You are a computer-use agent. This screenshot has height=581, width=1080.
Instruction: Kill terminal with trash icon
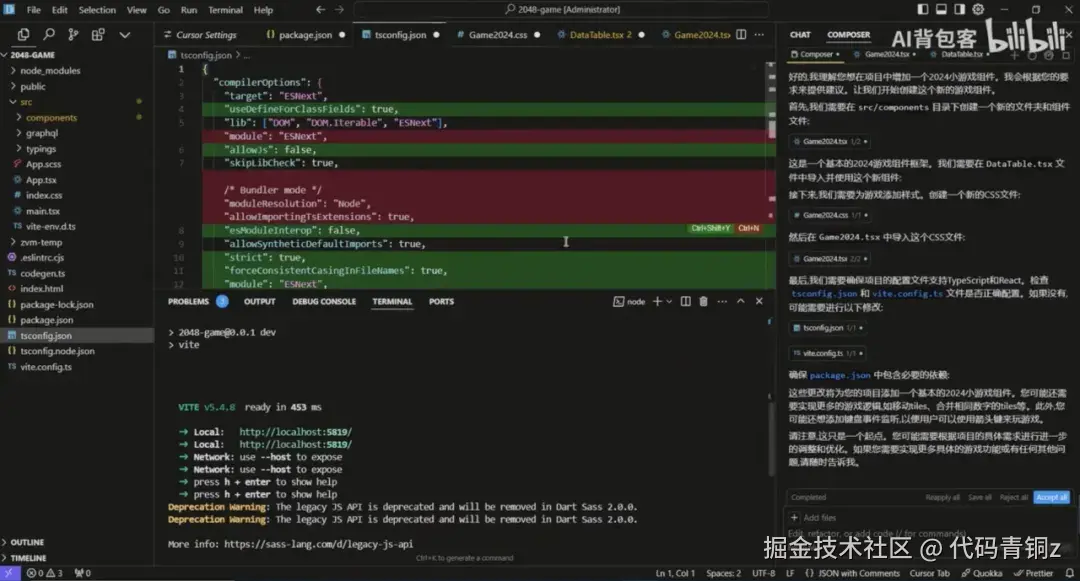point(703,302)
